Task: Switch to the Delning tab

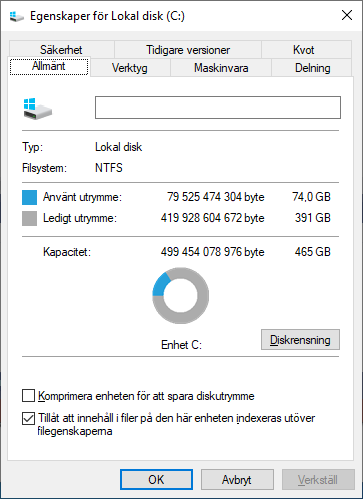Action: (312, 68)
